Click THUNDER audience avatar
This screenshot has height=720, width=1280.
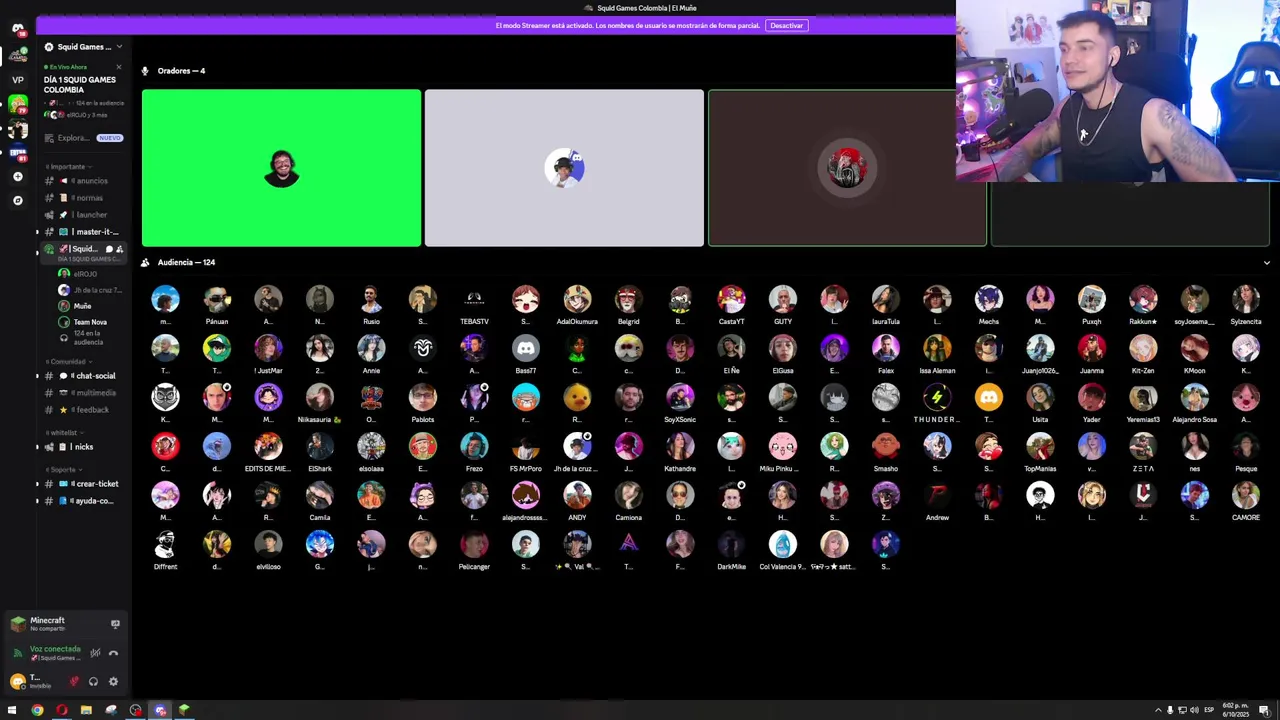937,397
